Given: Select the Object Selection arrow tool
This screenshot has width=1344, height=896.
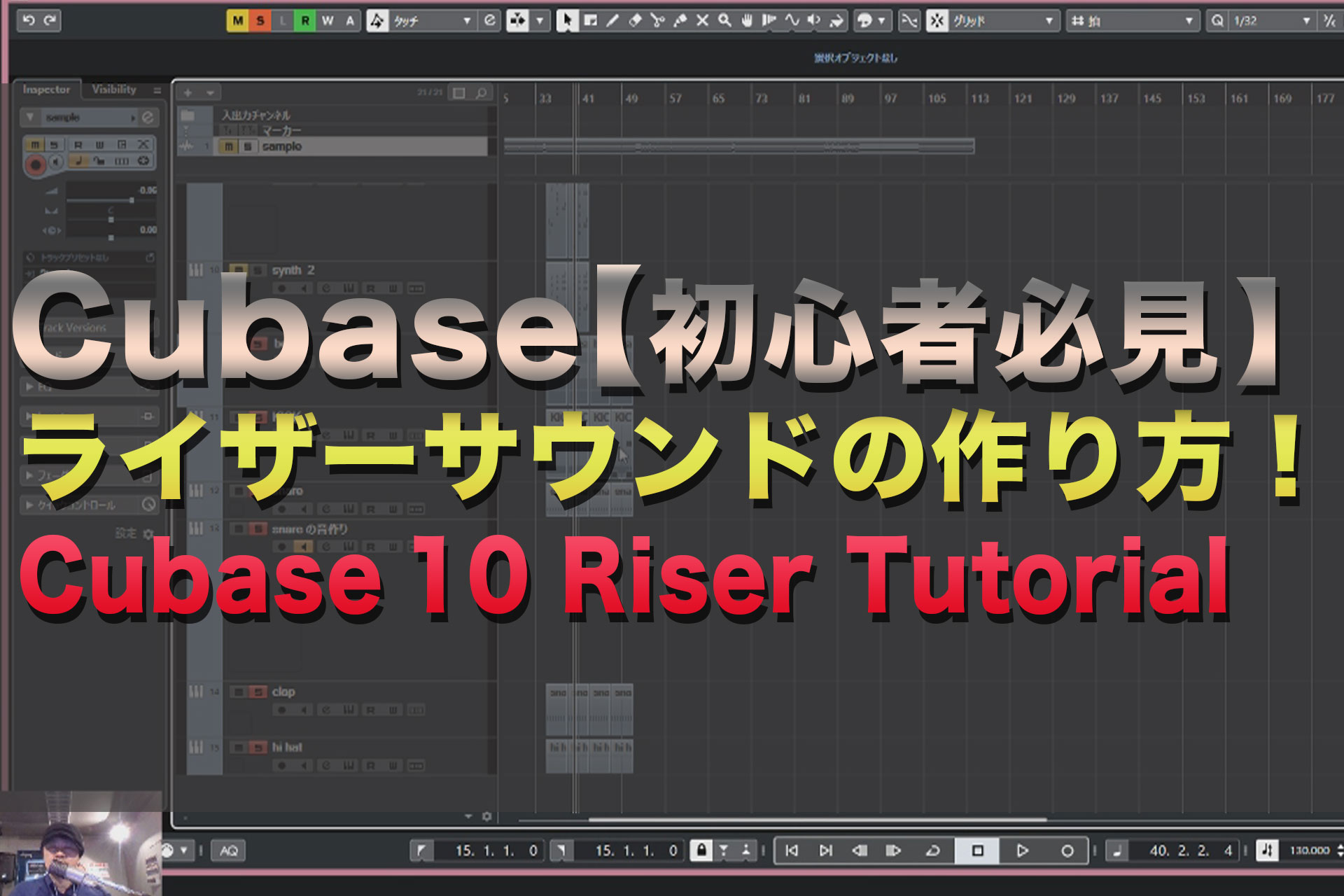Looking at the screenshot, I should click(x=567, y=21).
